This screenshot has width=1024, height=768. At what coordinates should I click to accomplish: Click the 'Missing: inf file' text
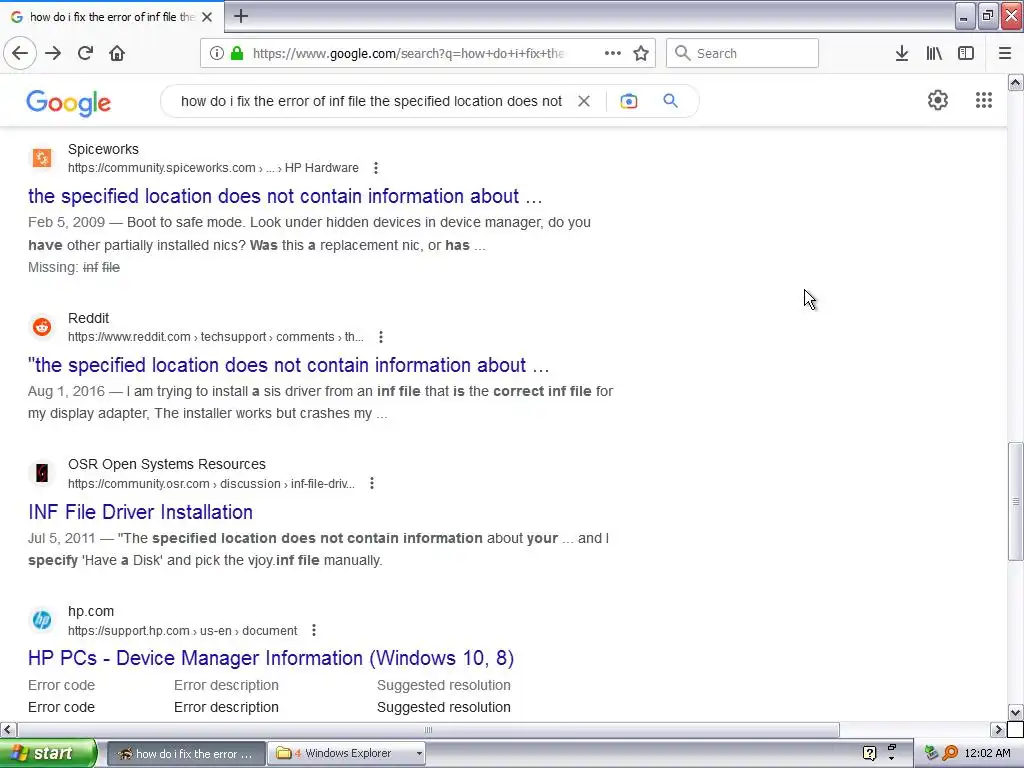74,267
